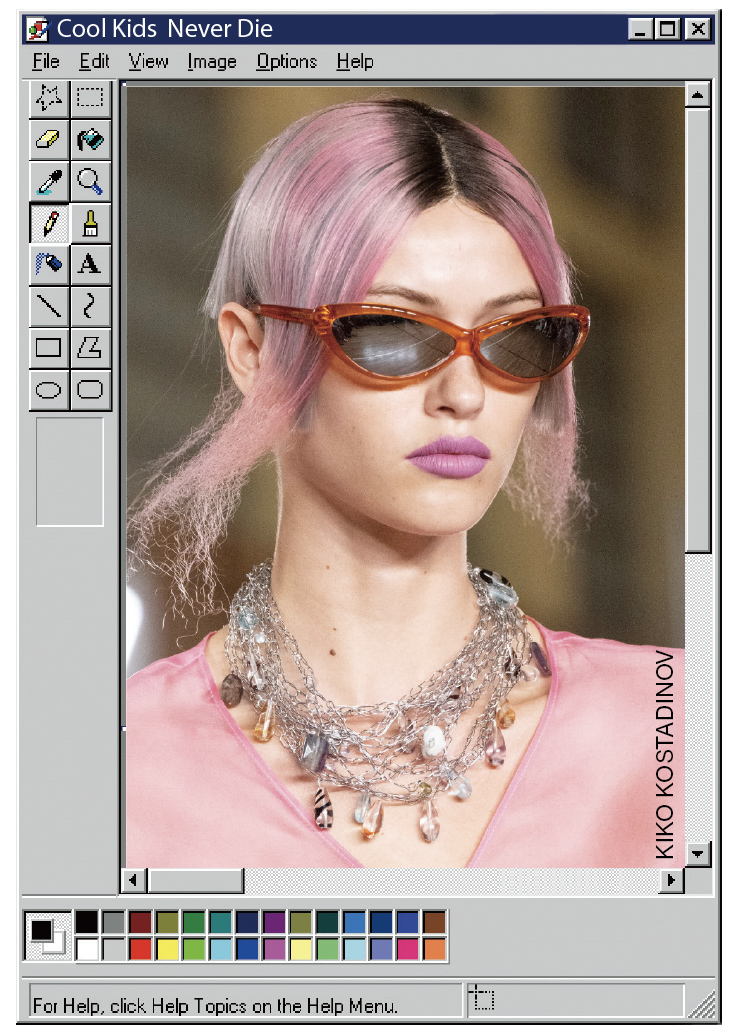The width and height of the screenshot is (740, 1033).
Task: Choose the Text tool
Action: 91,264
